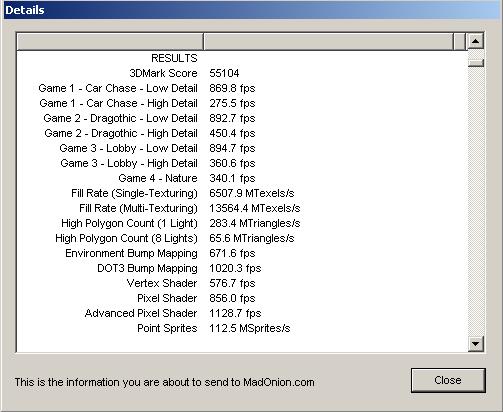This screenshot has width=503, height=412.
Task: Select Game 2 Dragothic High Detail row
Action: [x=242, y=133]
